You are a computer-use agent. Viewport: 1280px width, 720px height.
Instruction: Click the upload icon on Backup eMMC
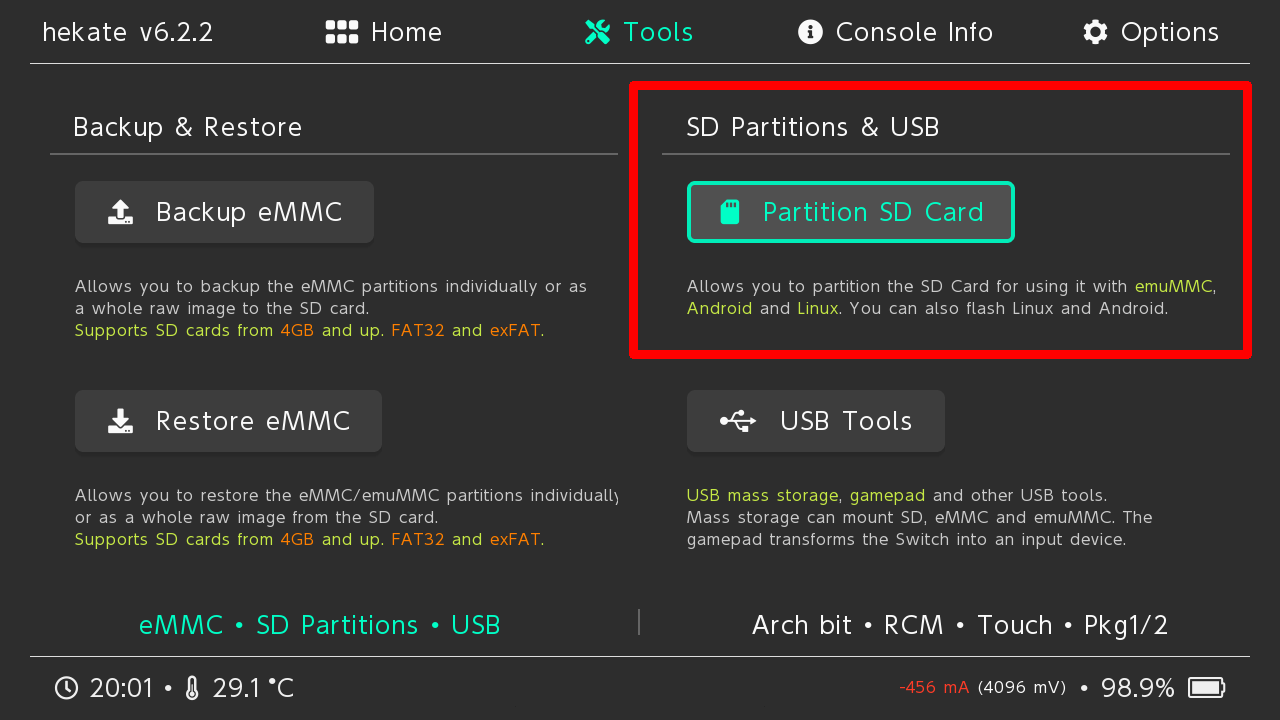click(120, 212)
